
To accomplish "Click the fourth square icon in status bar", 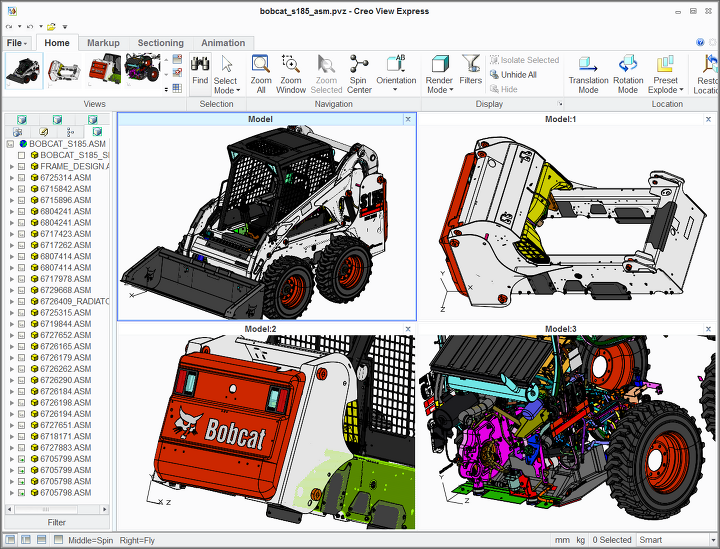I will [x=58, y=539].
